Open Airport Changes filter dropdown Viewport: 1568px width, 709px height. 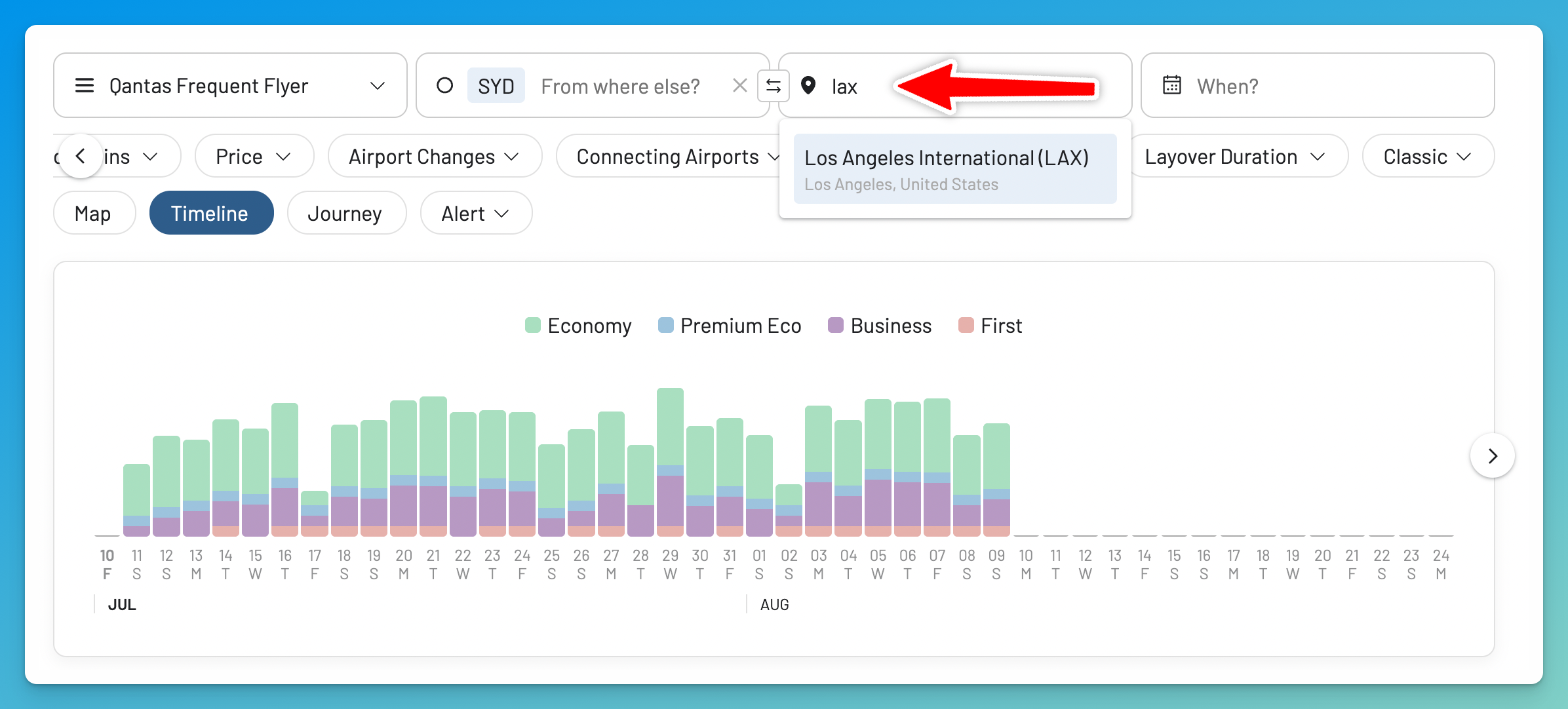[x=434, y=156]
